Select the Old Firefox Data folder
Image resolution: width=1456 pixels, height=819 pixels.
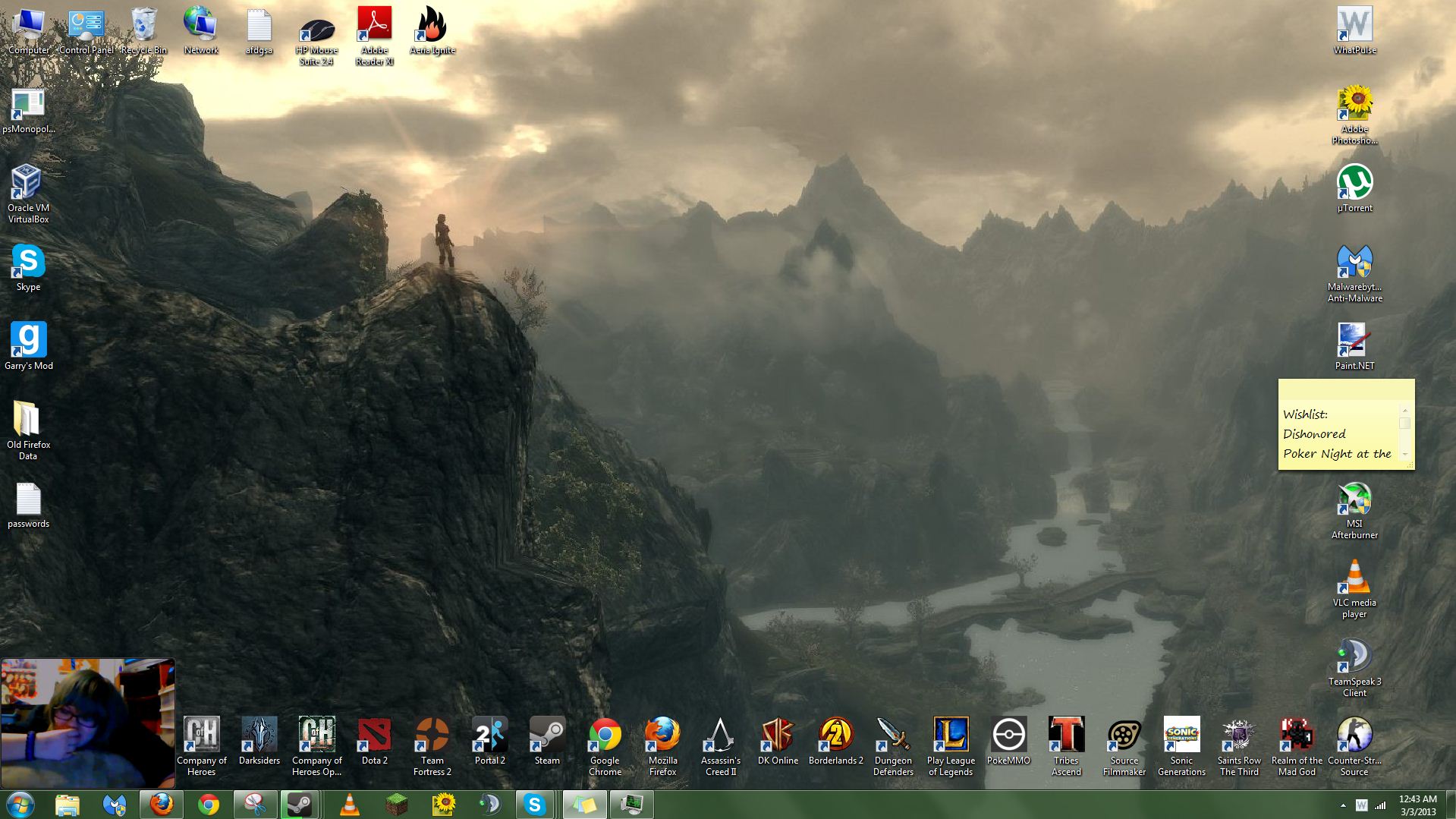(28, 420)
